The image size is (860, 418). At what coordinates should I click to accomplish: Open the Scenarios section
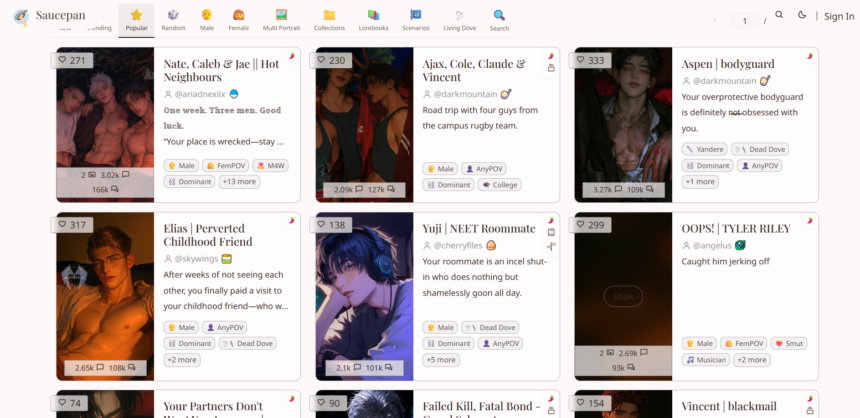coord(416,19)
